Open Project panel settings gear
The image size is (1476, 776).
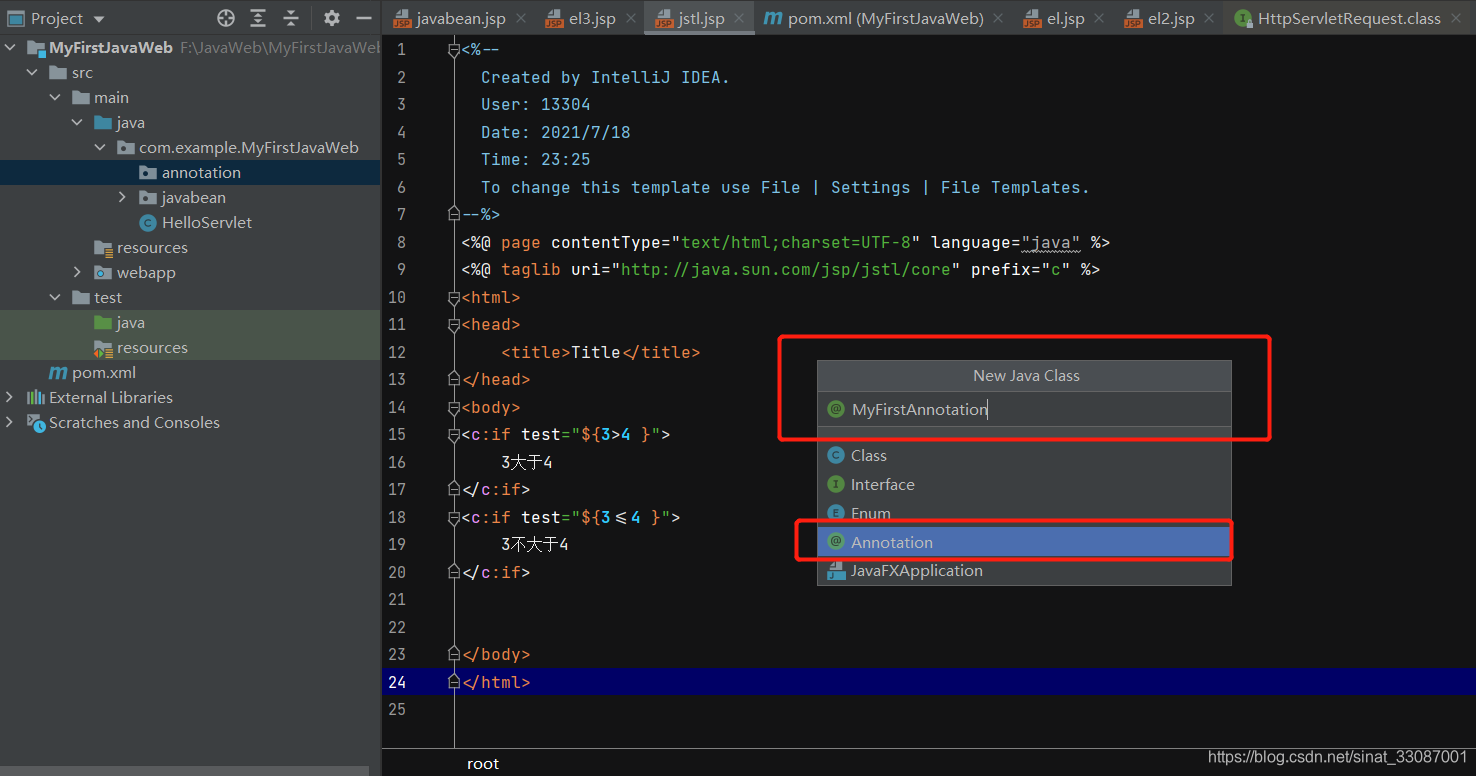tap(332, 18)
